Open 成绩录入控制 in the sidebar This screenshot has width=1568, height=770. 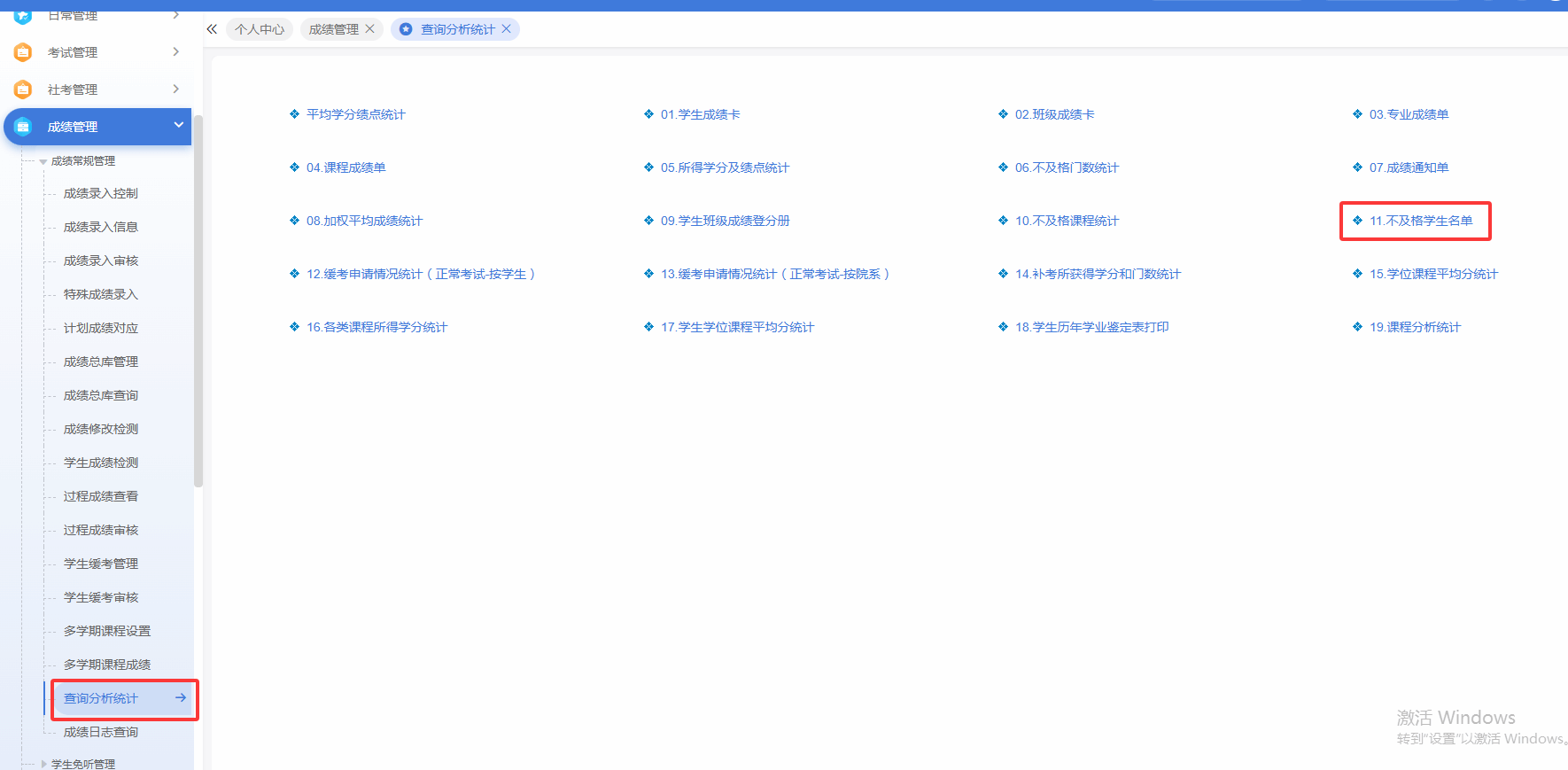pyautogui.click(x=101, y=193)
